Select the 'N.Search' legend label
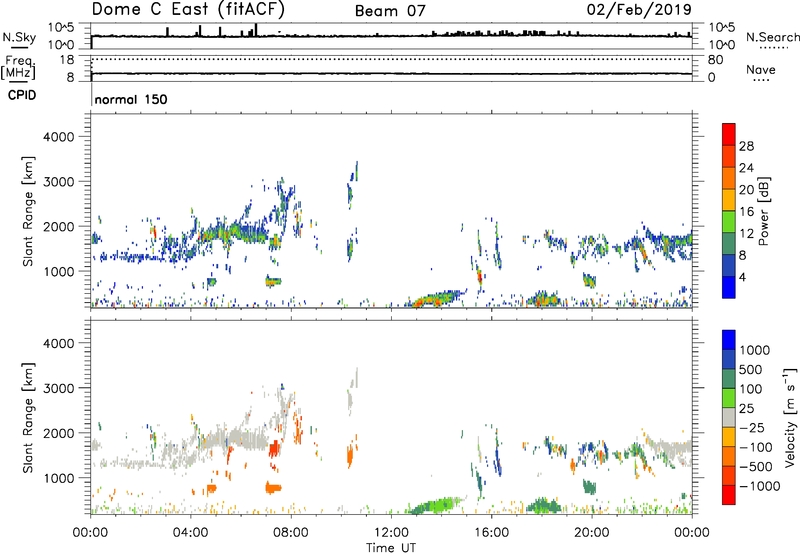Viewport: 800px width, 554px height. pos(772,37)
